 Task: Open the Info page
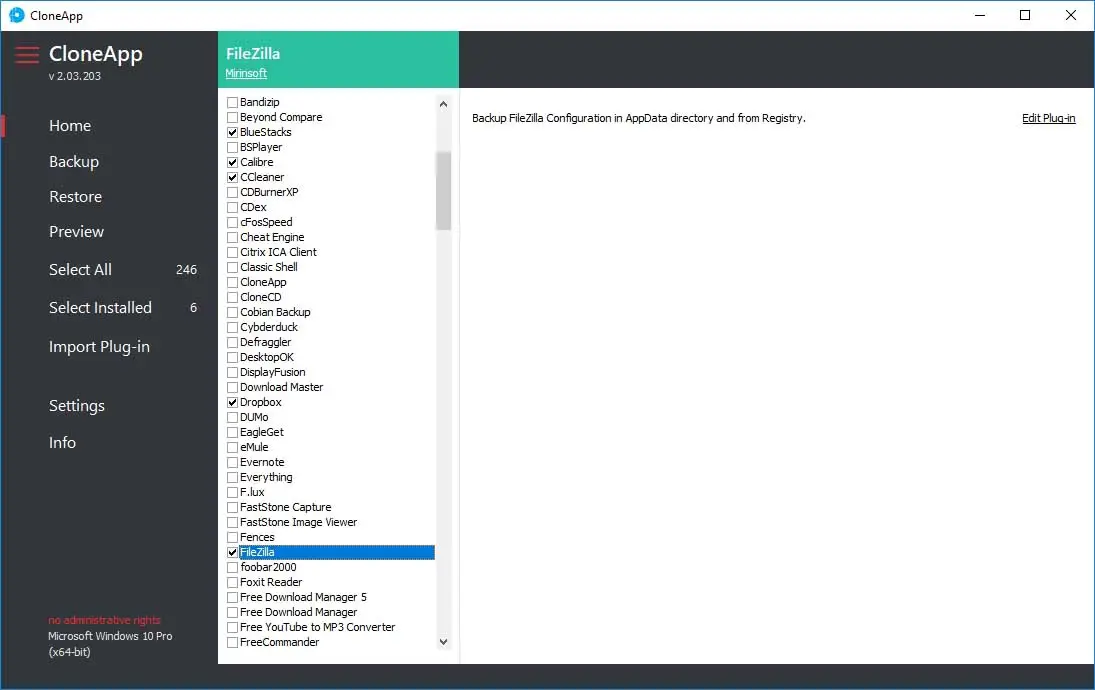point(62,443)
